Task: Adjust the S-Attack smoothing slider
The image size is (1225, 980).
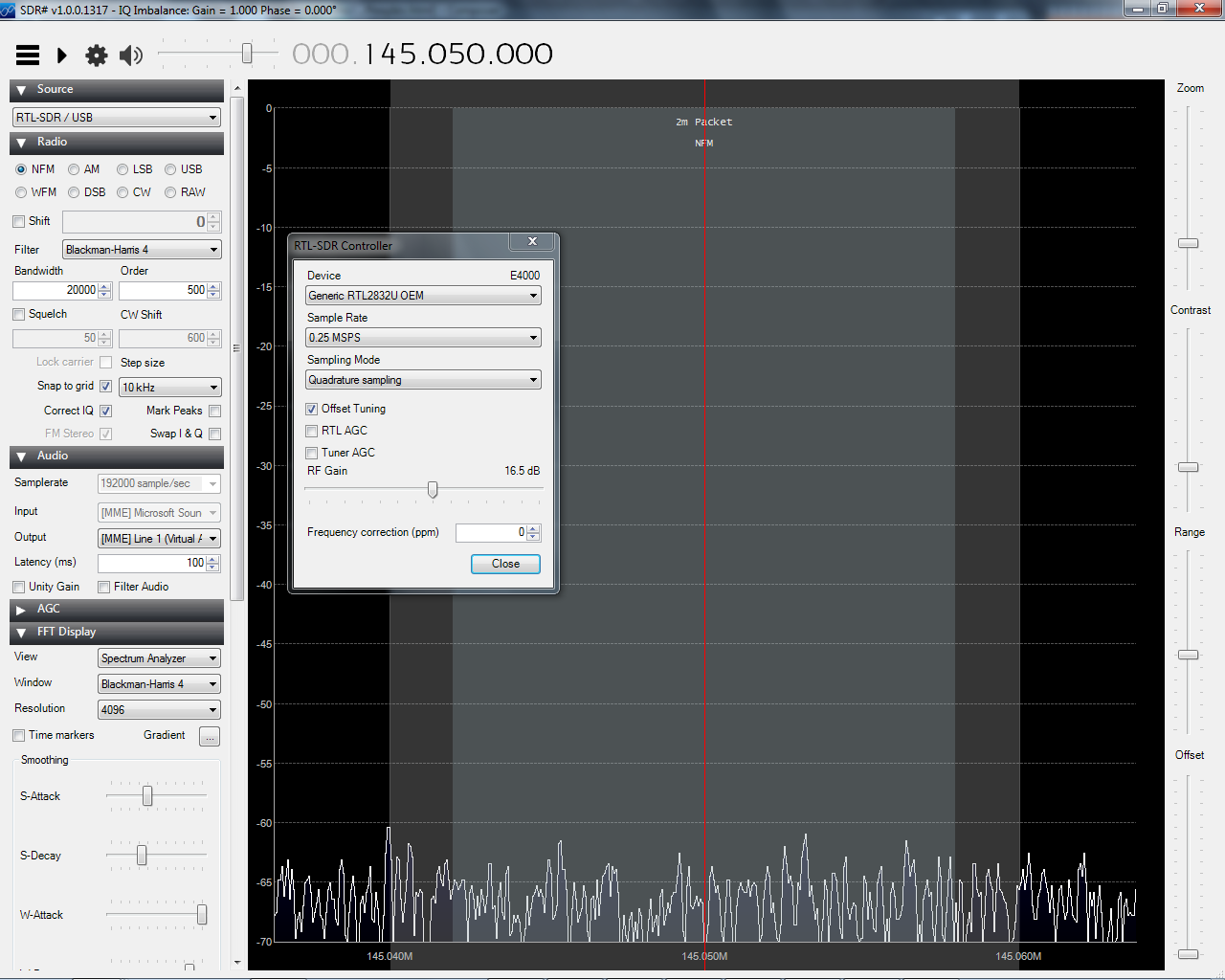Action: click(x=147, y=796)
